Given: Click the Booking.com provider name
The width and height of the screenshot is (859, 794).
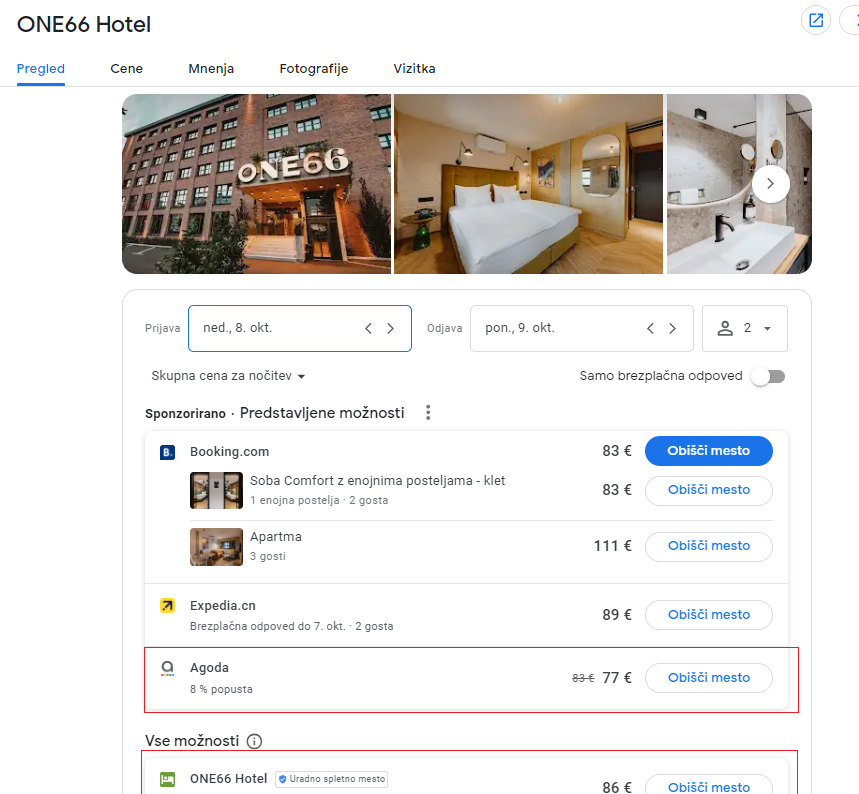Looking at the screenshot, I should pos(230,452).
